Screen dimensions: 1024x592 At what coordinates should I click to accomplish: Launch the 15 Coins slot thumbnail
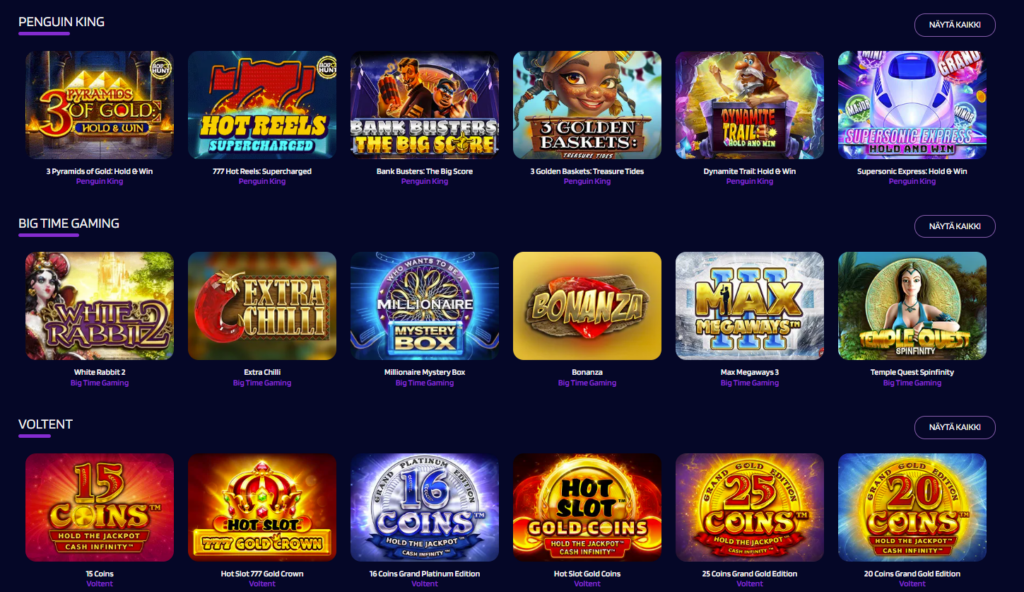click(99, 508)
